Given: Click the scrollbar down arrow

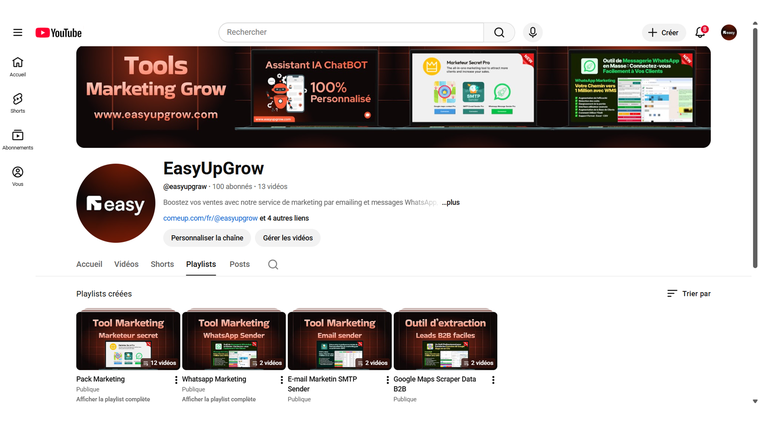Looking at the screenshot, I should coord(755,401).
